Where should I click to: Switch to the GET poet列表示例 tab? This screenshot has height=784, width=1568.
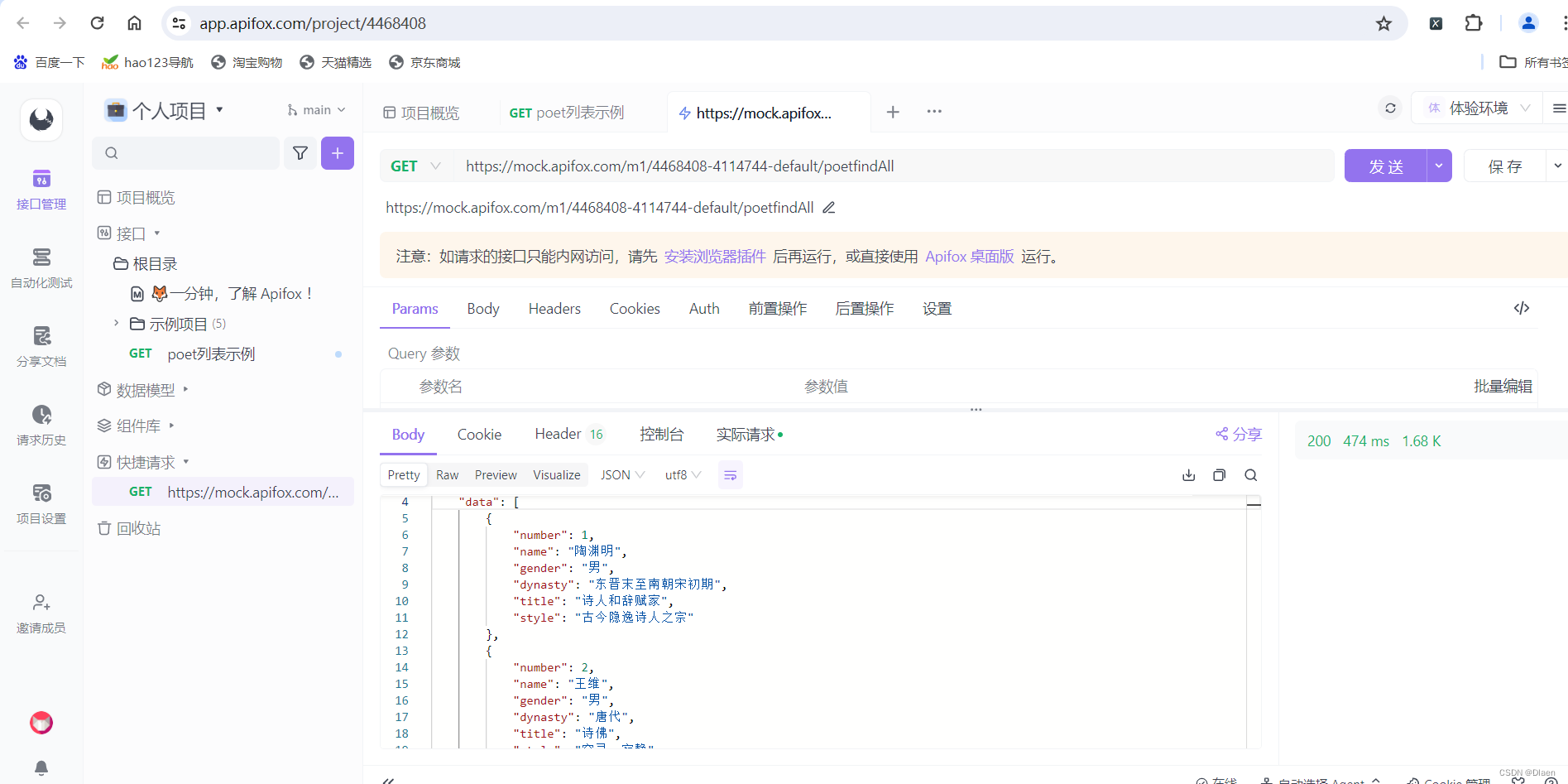(566, 113)
